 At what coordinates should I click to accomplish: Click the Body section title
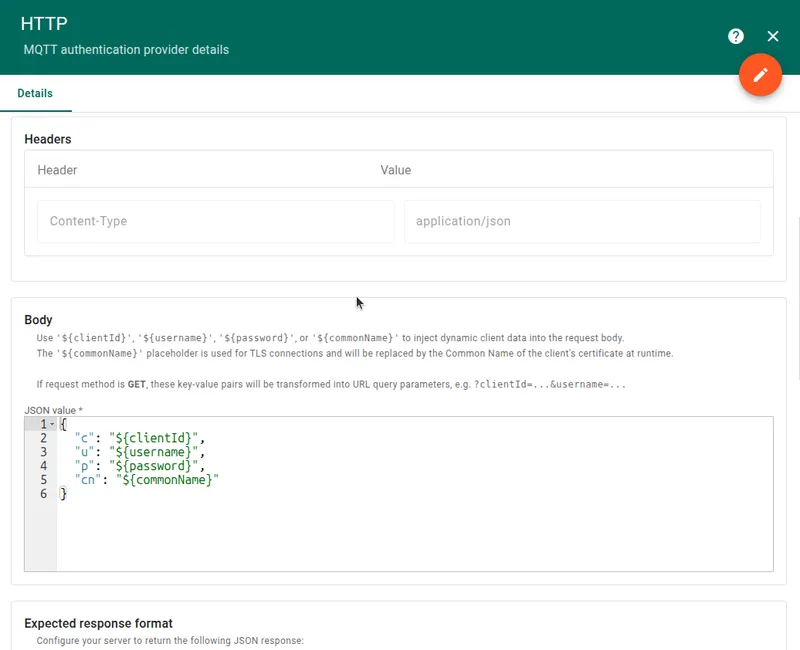point(38,320)
